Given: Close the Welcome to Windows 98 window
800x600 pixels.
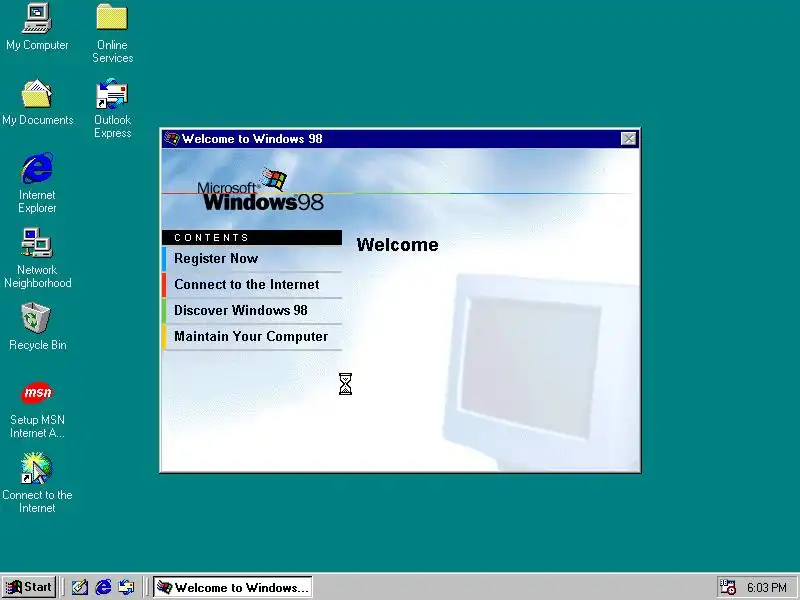Looking at the screenshot, I should [x=629, y=139].
